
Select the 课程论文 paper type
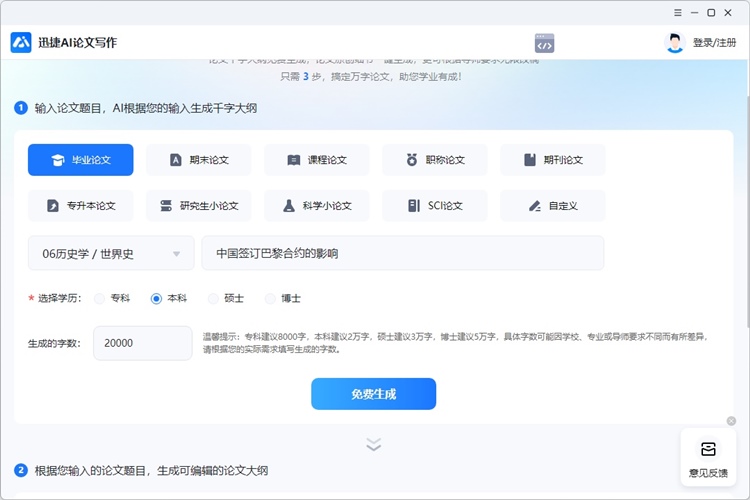[317, 160]
